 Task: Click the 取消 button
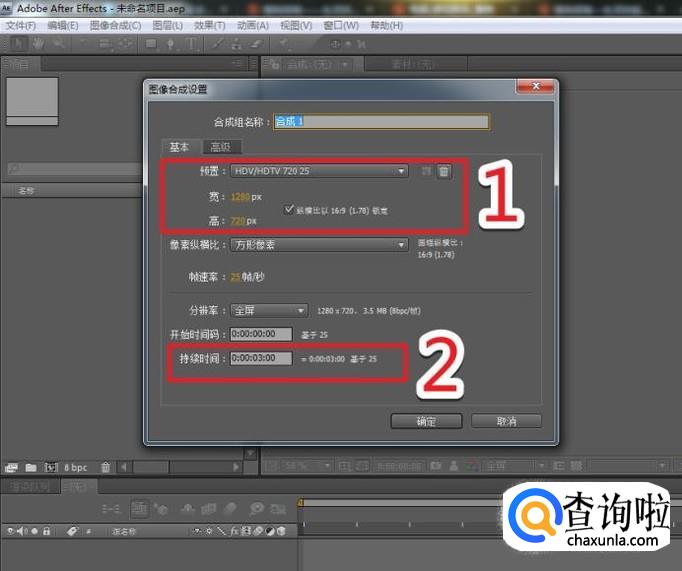tap(506, 421)
